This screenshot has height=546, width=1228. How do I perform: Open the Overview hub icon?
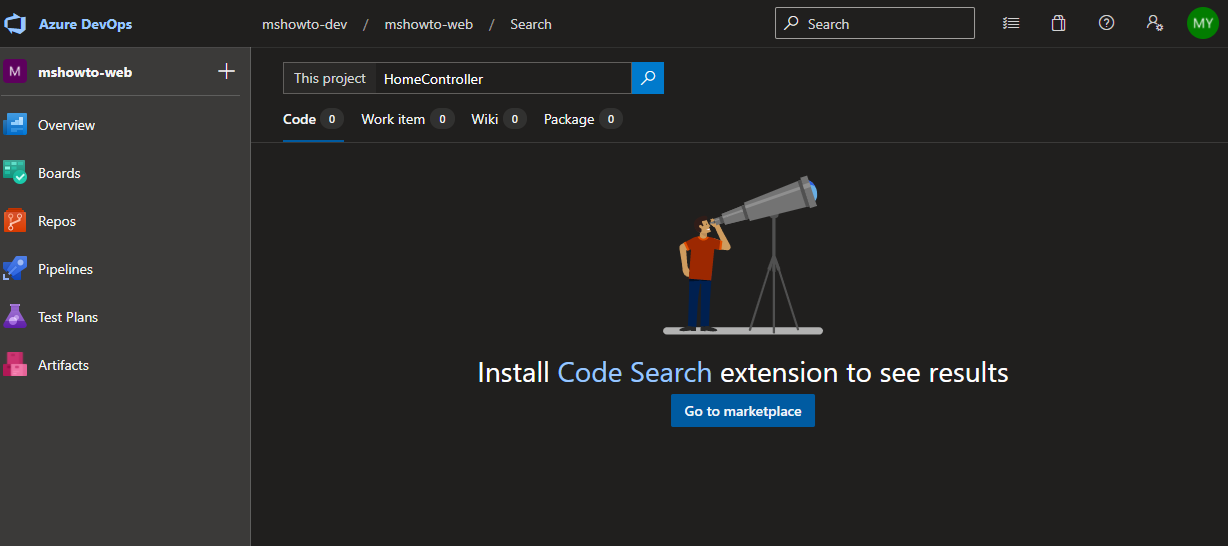tap(15, 125)
